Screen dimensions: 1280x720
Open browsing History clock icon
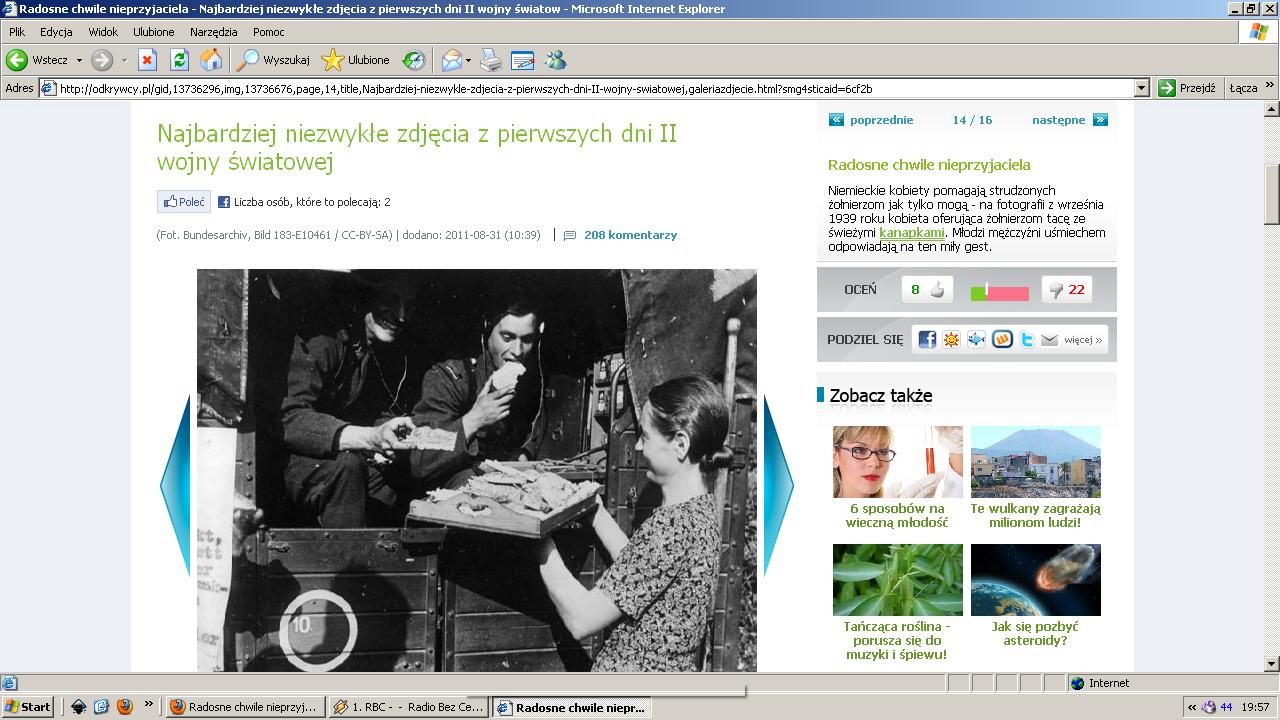point(413,60)
